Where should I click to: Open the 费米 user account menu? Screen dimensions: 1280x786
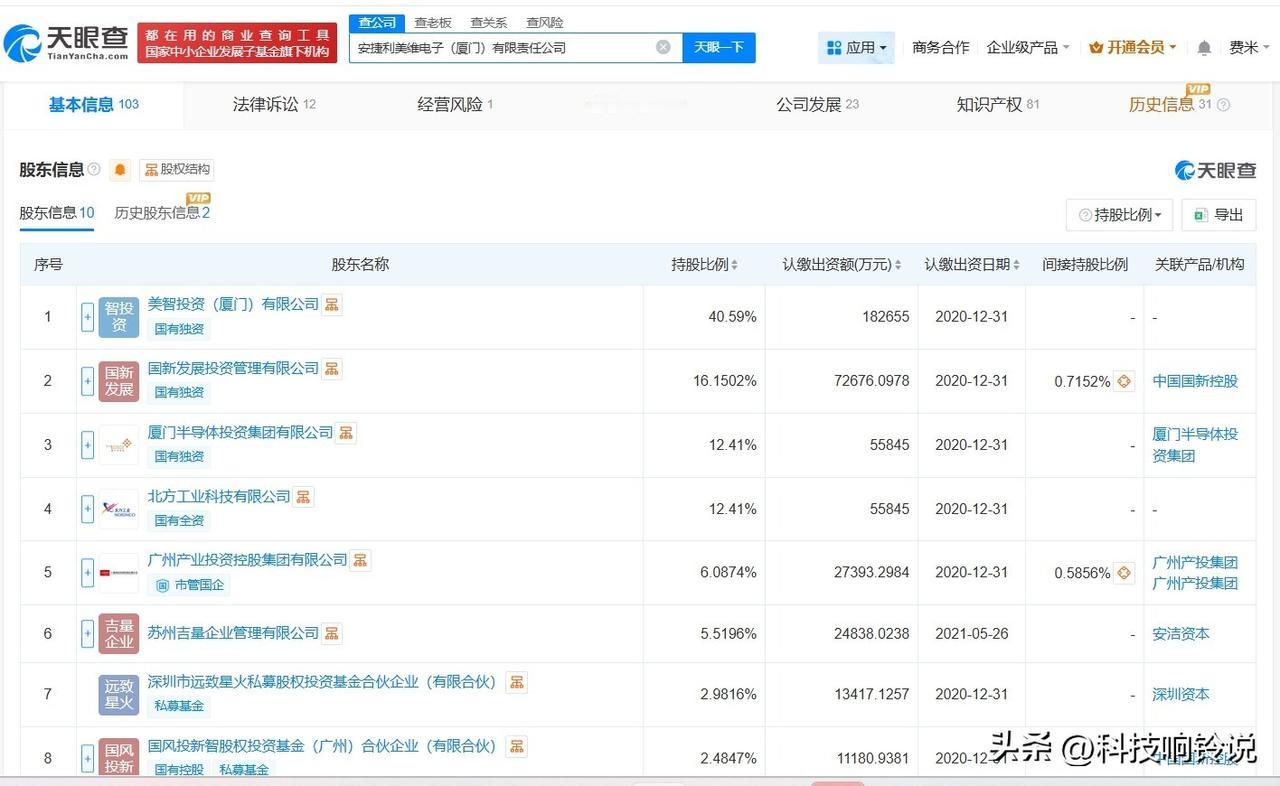1250,47
